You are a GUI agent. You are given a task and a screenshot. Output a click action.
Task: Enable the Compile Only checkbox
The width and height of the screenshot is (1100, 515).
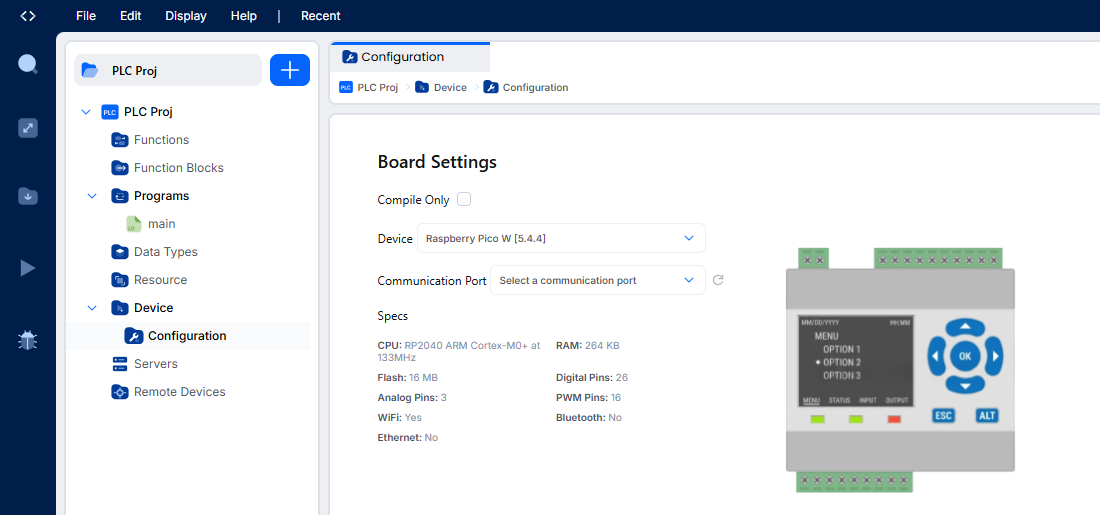tap(464, 199)
